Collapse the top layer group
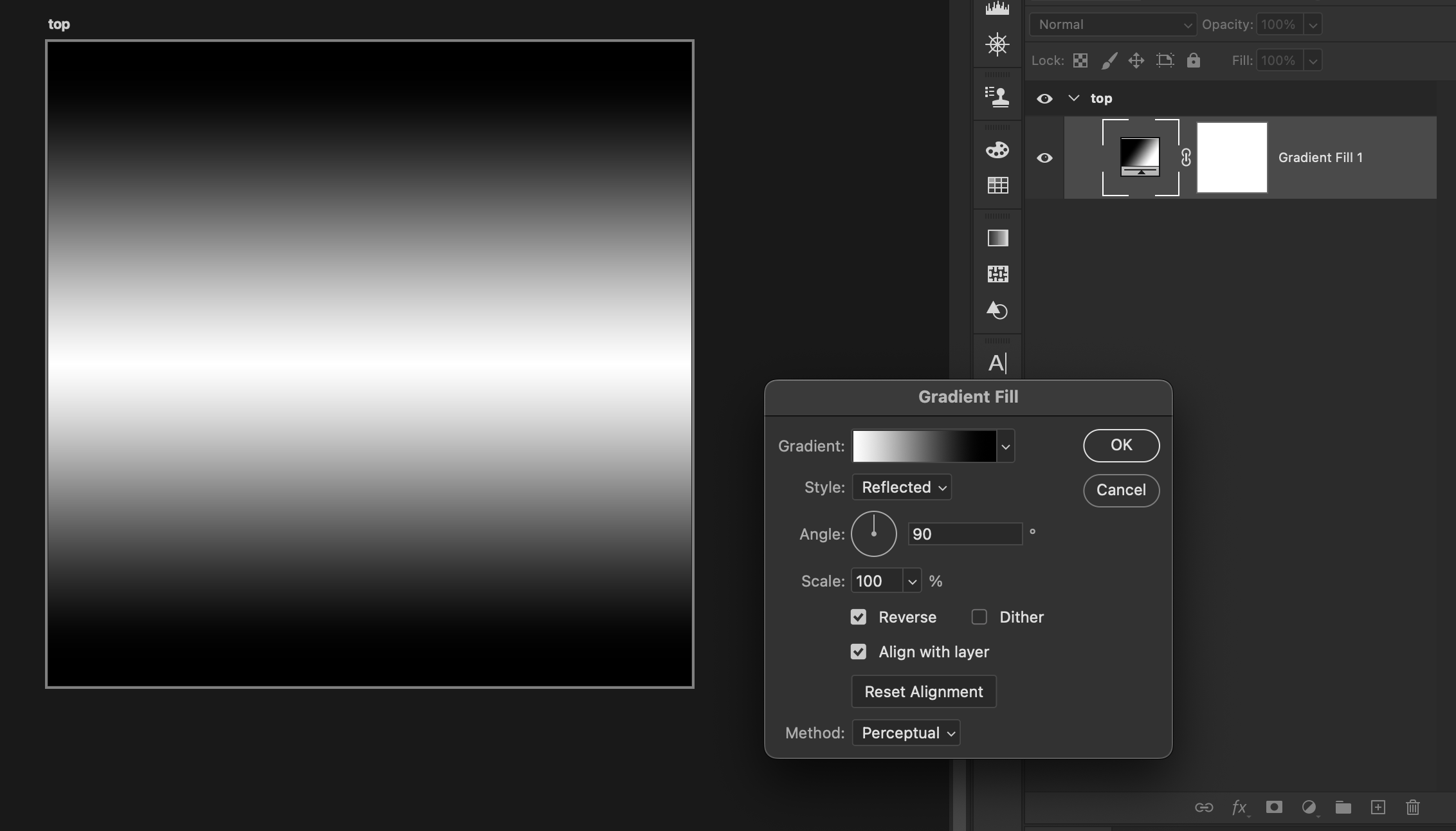The image size is (1456, 831). coord(1073,98)
